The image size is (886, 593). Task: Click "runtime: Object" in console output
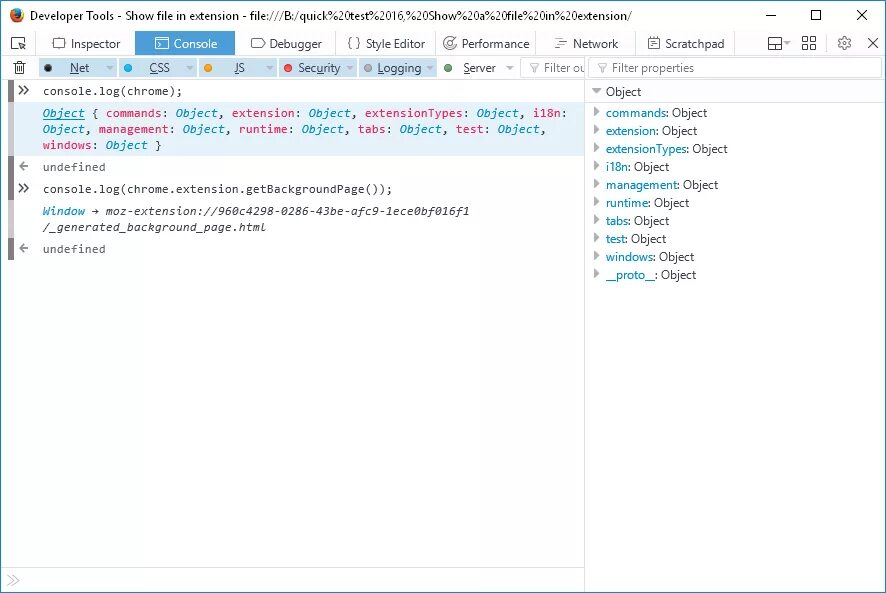291,129
